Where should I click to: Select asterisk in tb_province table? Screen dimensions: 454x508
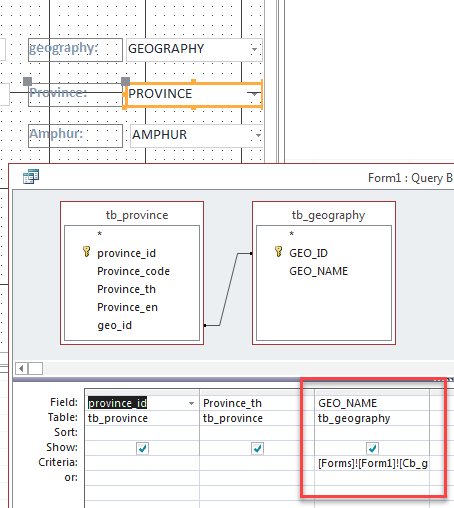tap(99, 234)
